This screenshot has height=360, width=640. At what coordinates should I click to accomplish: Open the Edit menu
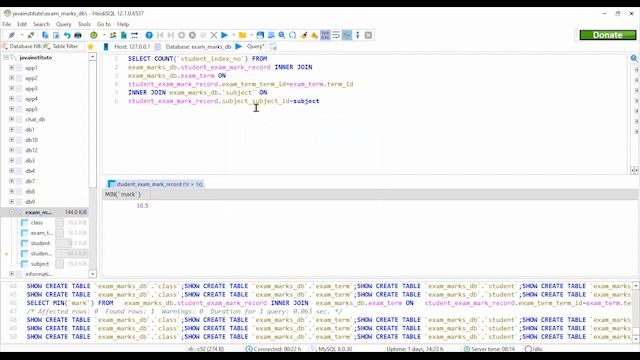[x=22, y=24]
